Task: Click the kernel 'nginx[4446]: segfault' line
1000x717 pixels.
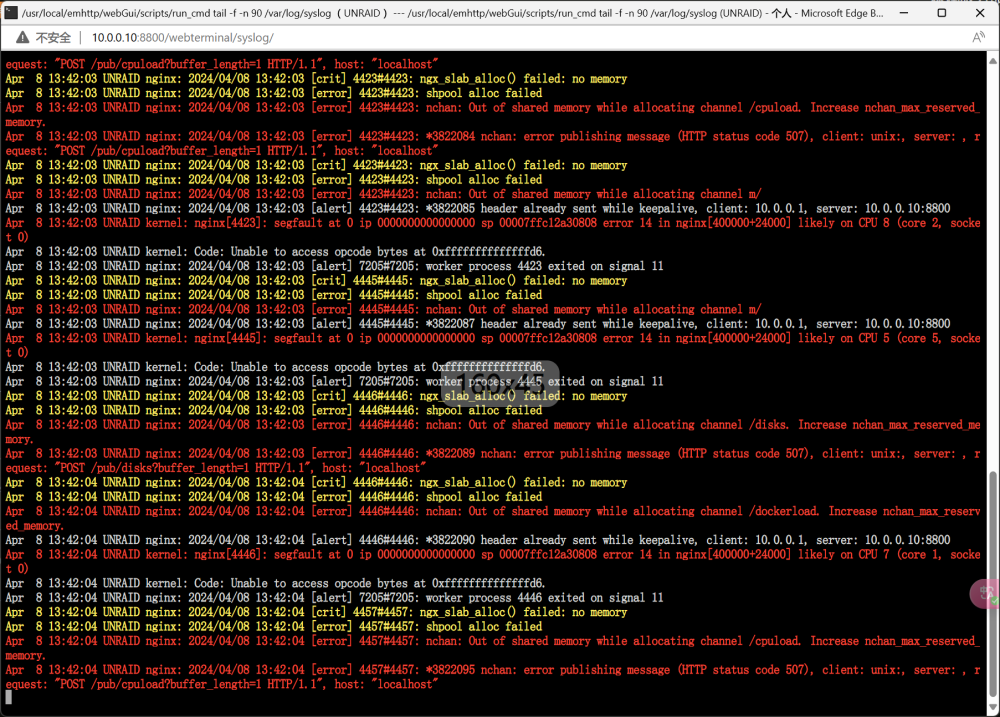Action: pyautogui.click(x=492, y=561)
